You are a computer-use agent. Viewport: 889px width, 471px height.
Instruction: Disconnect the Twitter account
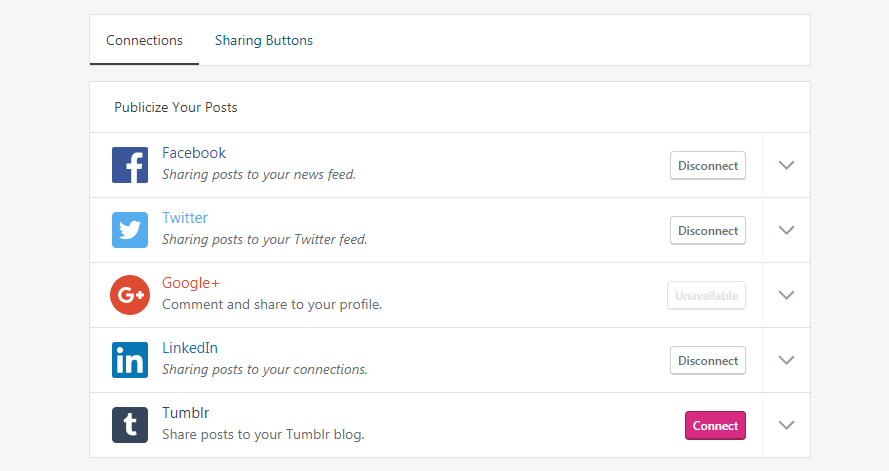pos(707,230)
